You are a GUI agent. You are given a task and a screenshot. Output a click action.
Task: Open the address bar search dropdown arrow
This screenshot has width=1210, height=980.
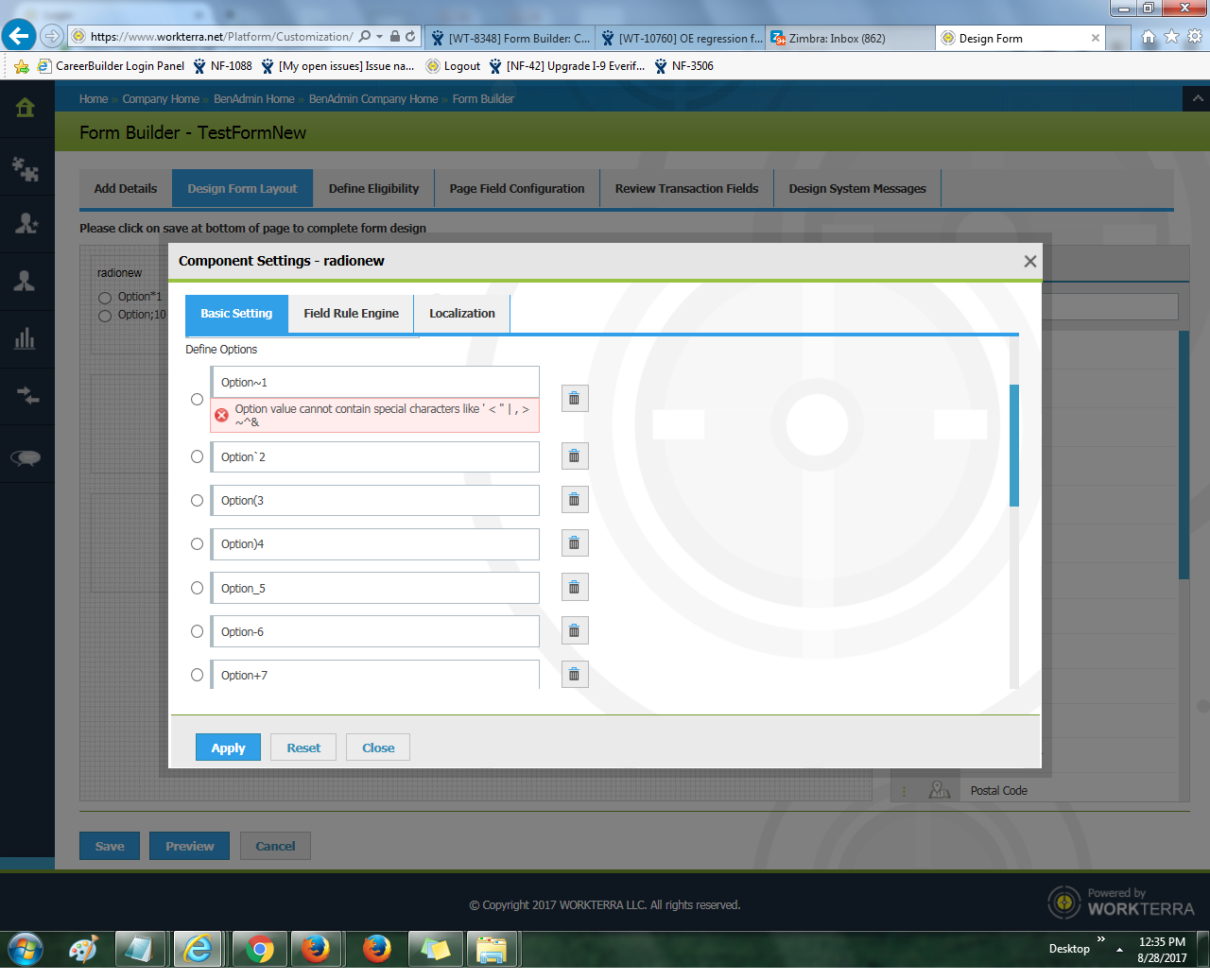[380, 37]
